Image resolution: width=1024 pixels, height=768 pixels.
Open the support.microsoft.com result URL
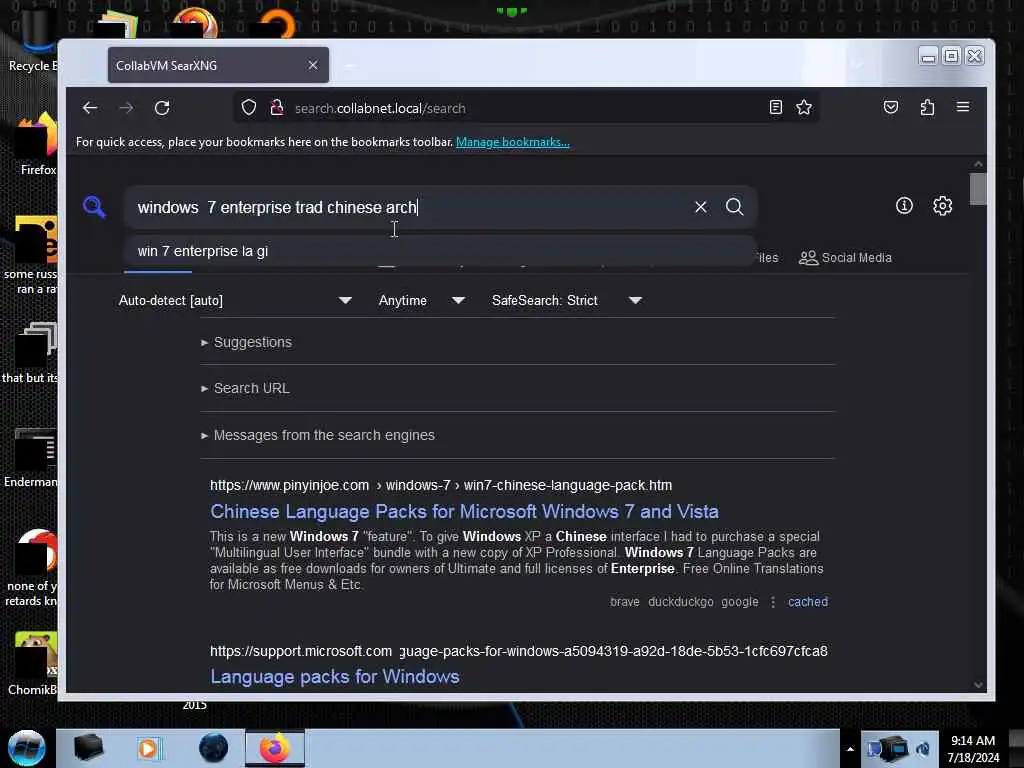click(x=519, y=651)
